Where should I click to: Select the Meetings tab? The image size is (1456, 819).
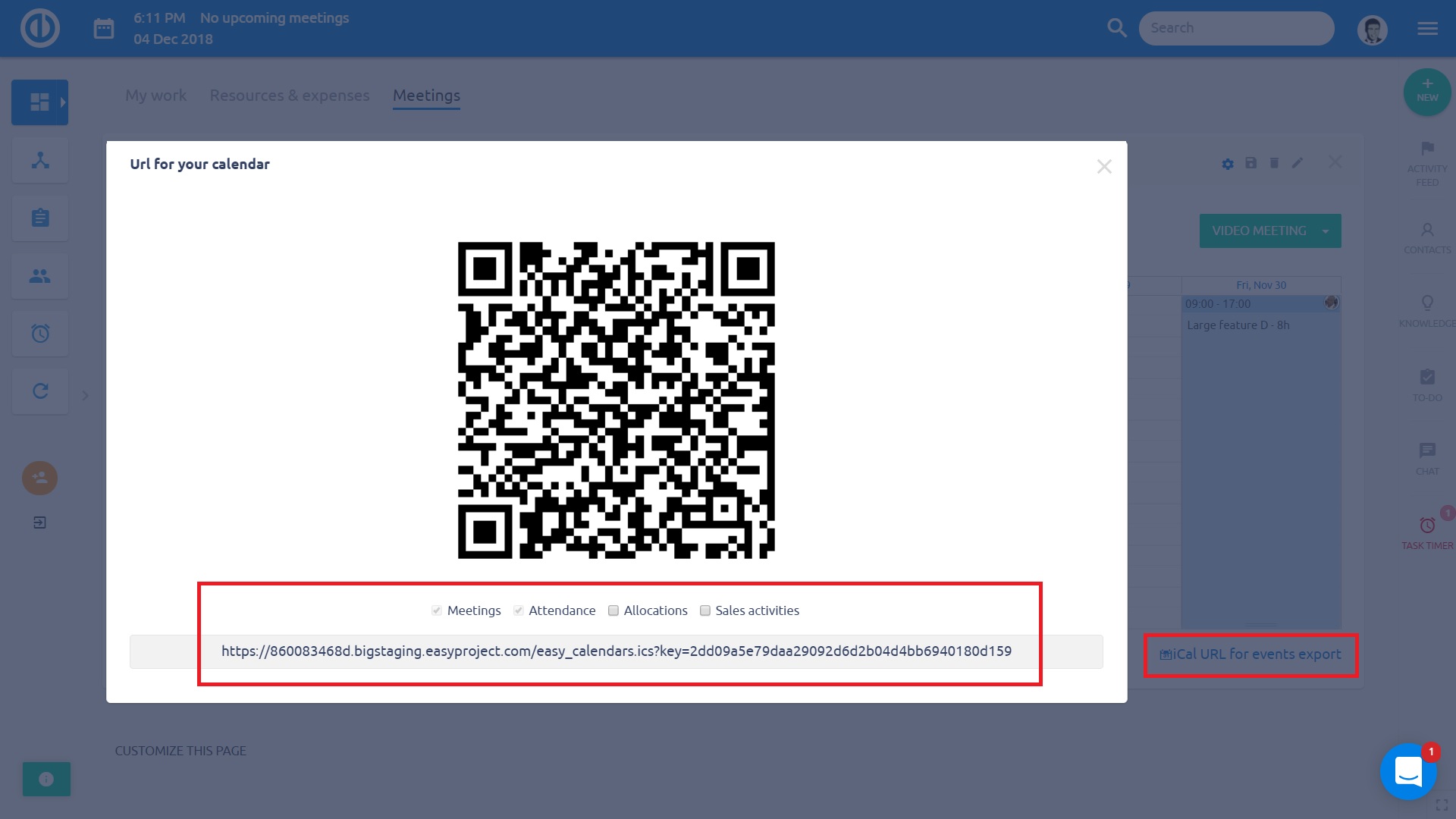426,96
